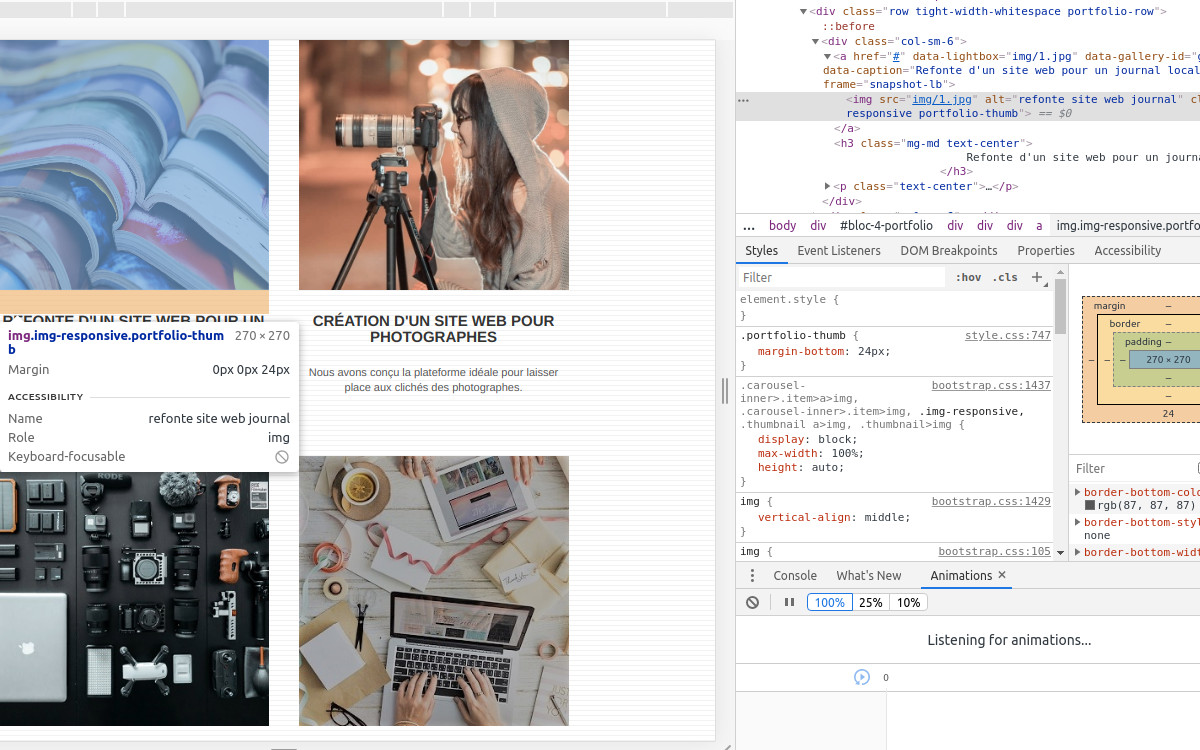1200x750 pixels.
Task: Expand the p.text-center element node
Action: [x=827, y=187]
